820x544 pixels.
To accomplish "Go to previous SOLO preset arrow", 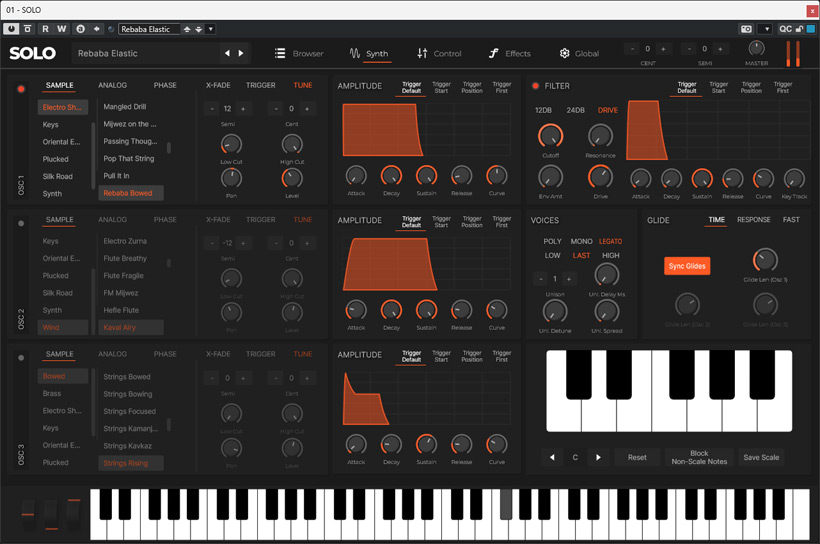I will pyautogui.click(x=227, y=53).
